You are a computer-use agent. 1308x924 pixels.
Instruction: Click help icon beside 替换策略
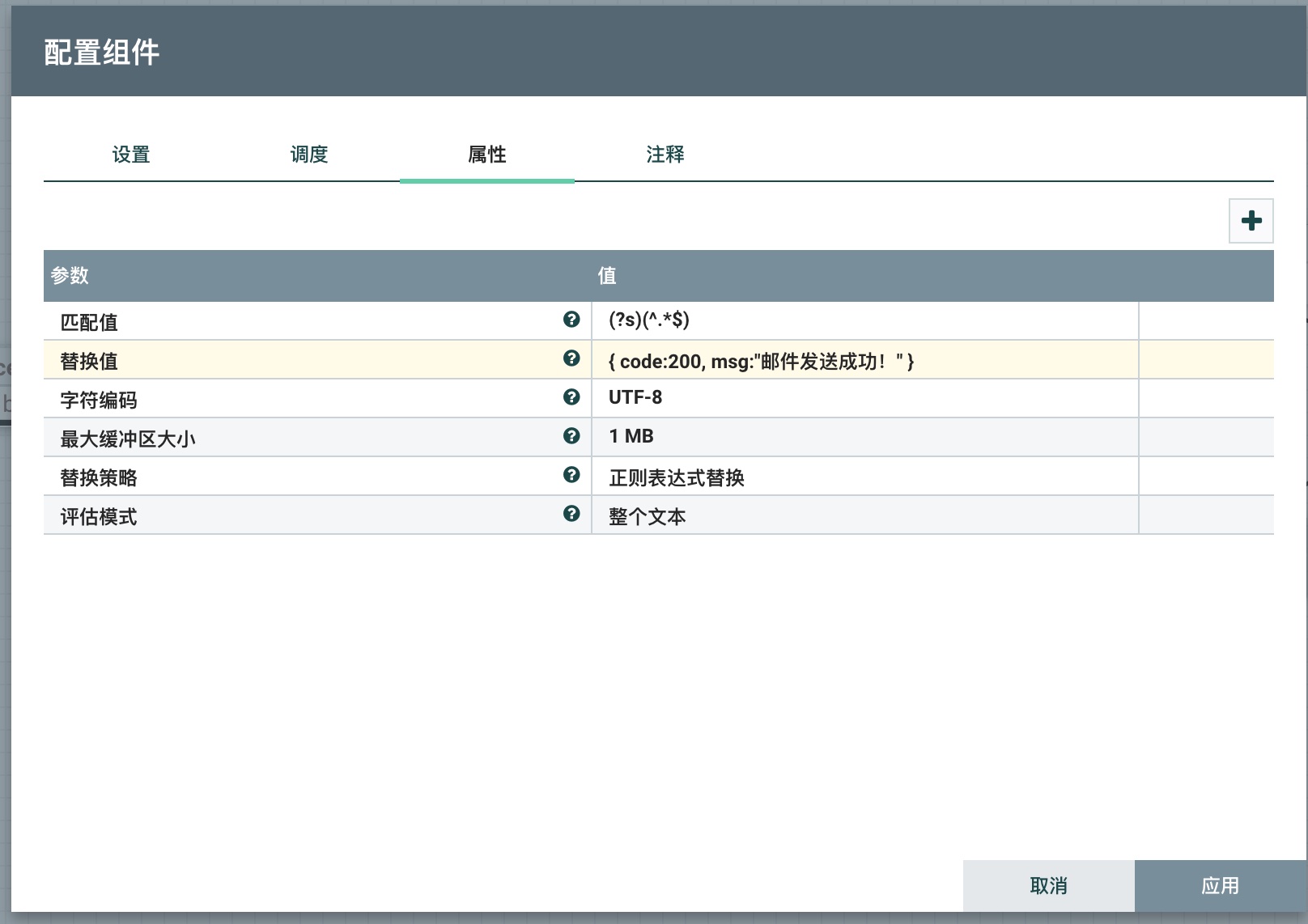(571, 475)
